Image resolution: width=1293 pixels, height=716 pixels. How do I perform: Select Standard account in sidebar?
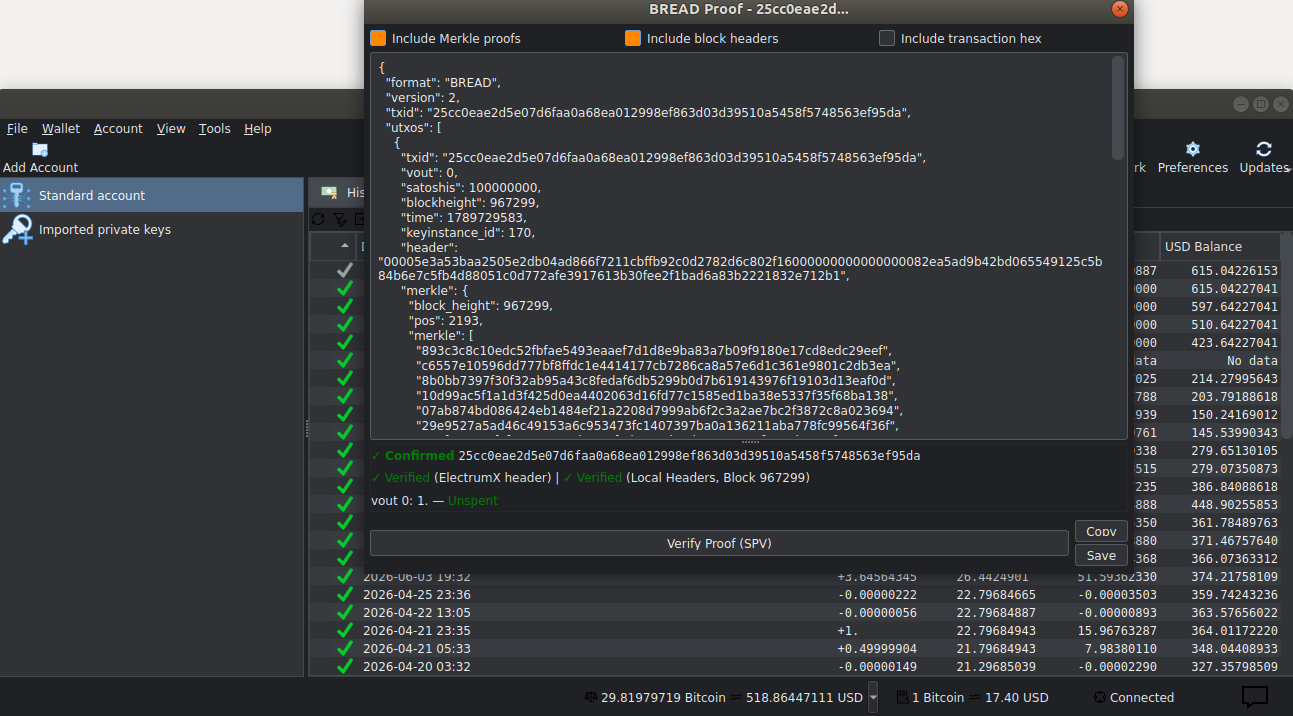point(152,195)
